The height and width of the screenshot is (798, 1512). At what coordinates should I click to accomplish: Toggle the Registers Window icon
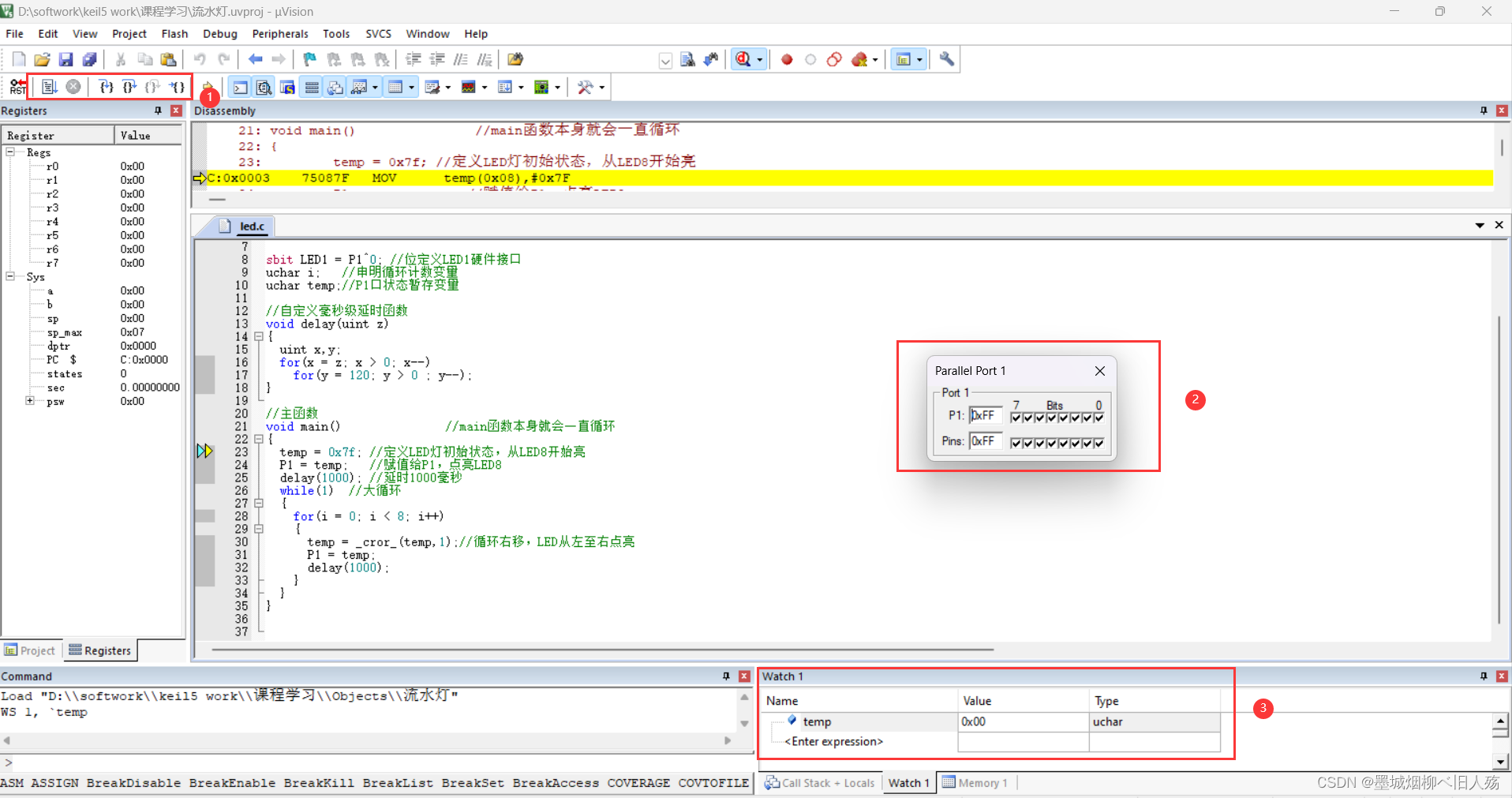click(312, 88)
